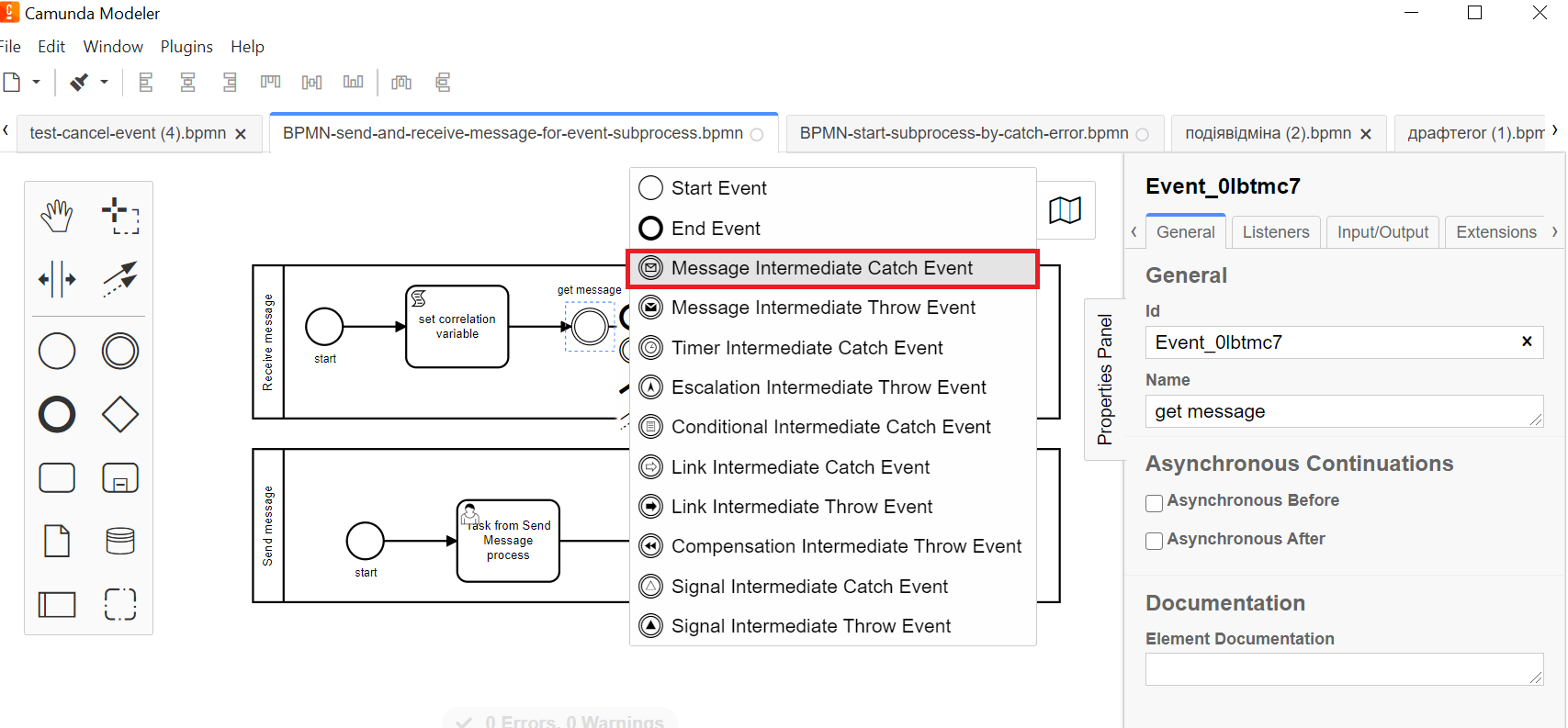Create a Group from the palette
Image resolution: width=1568 pixels, height=728 pixels.
(120, 604)
